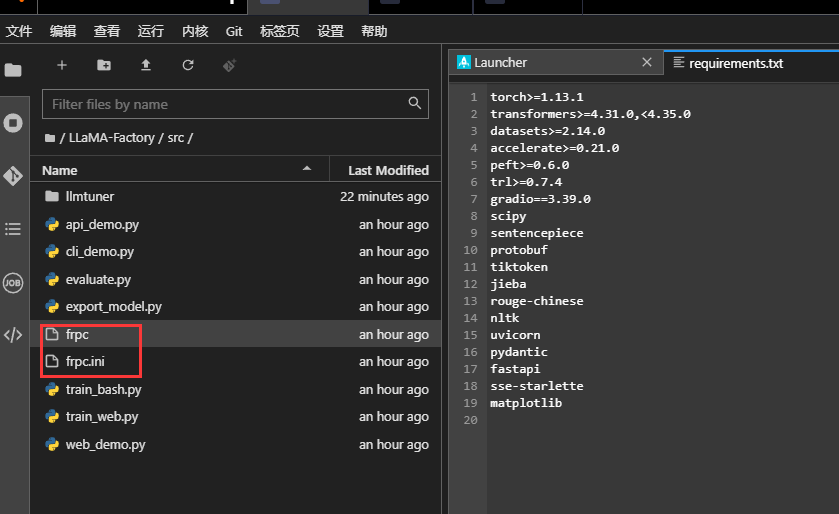The image size is (839, 514).
Task: Navigate to LLaMA-Factory in the breadcrumb
Action: (111, 138)
